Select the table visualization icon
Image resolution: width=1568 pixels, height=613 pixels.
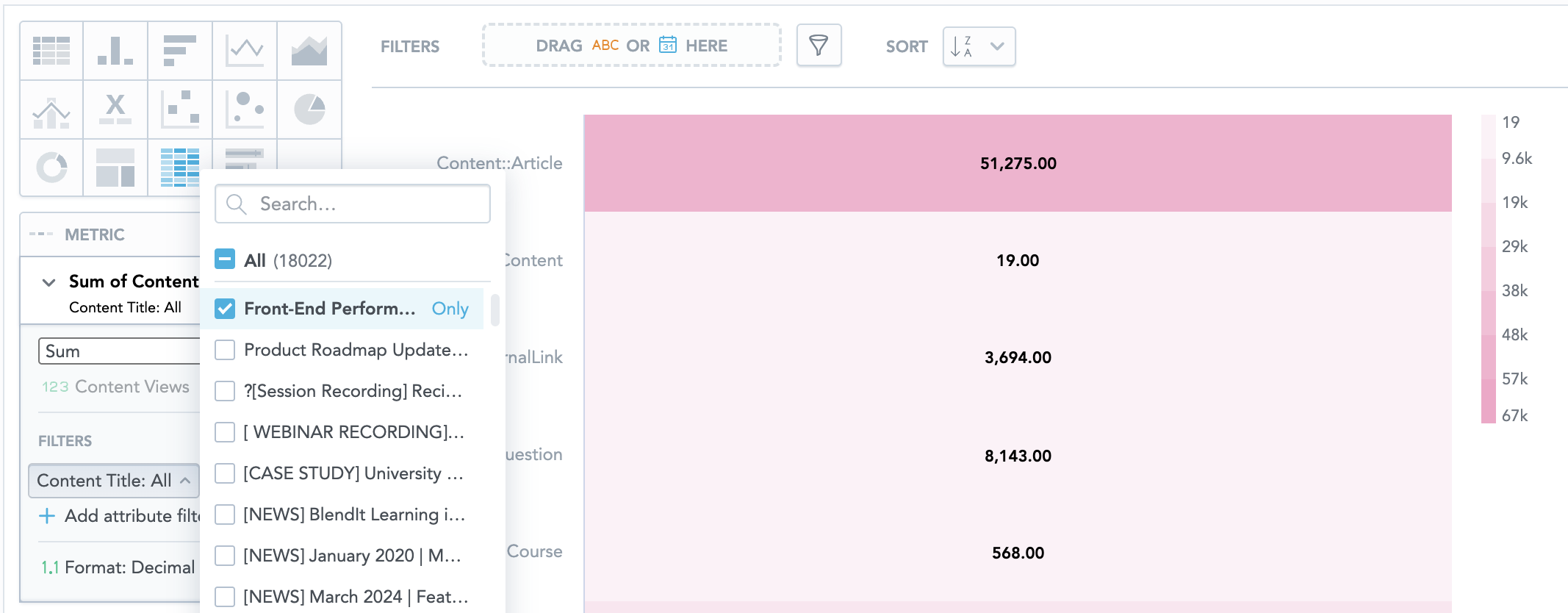51,51
